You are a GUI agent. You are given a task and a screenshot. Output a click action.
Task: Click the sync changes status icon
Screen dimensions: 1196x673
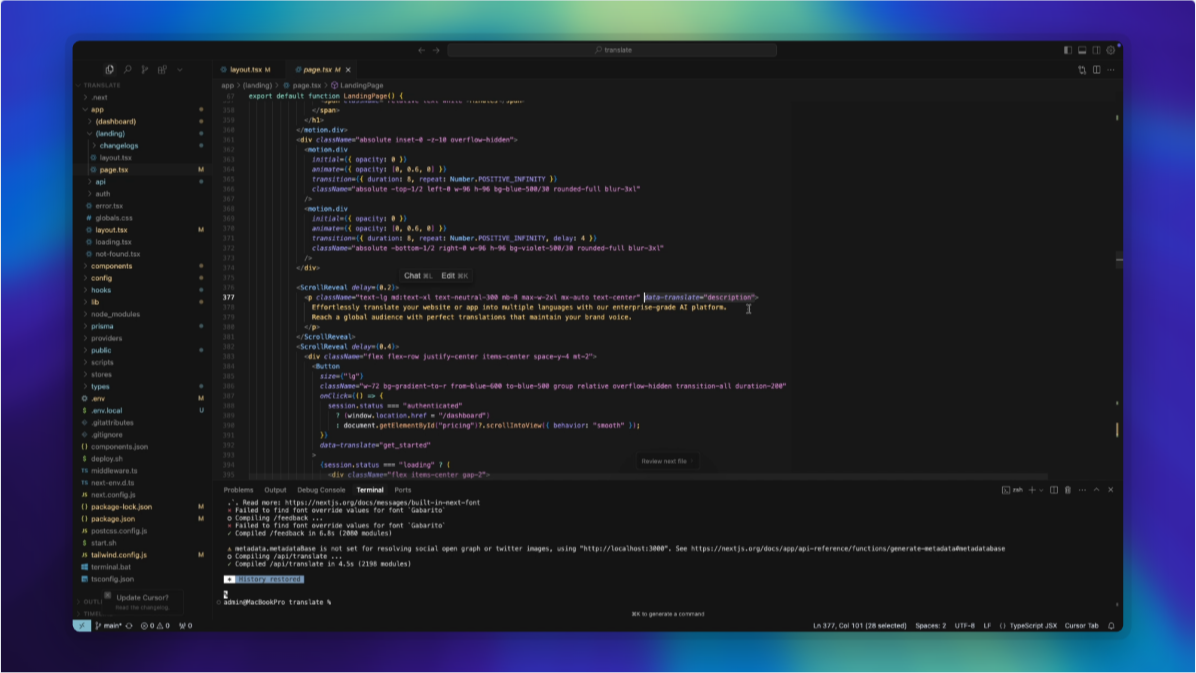point(129,626)
